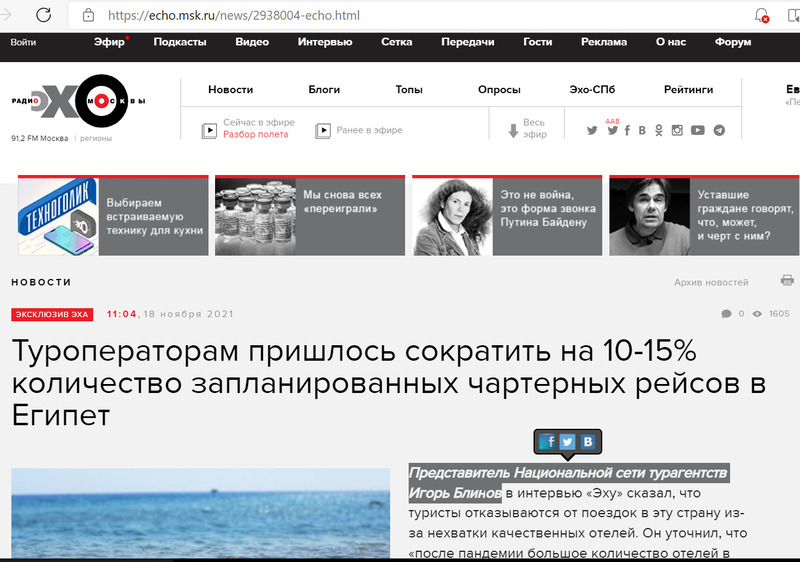Open the "Архив новостей" link
This screenshot has height=562, width=800.
pos(711,283)
